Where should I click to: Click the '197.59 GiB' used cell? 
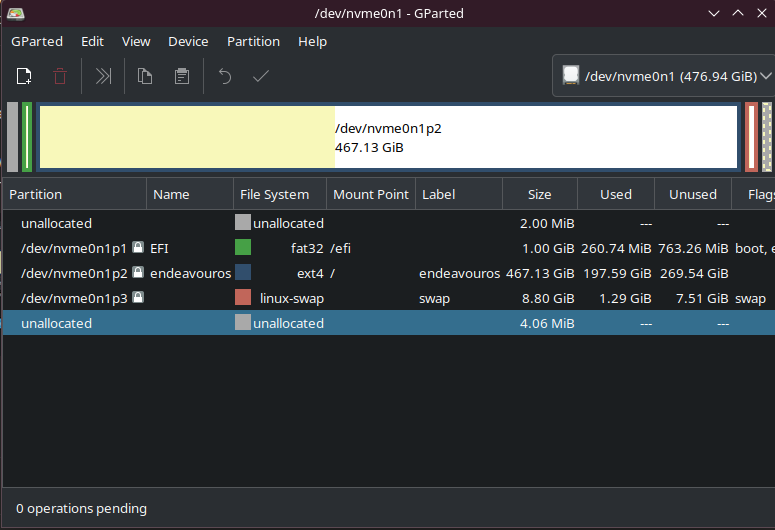pyautogui.click(x=617, y=273)
